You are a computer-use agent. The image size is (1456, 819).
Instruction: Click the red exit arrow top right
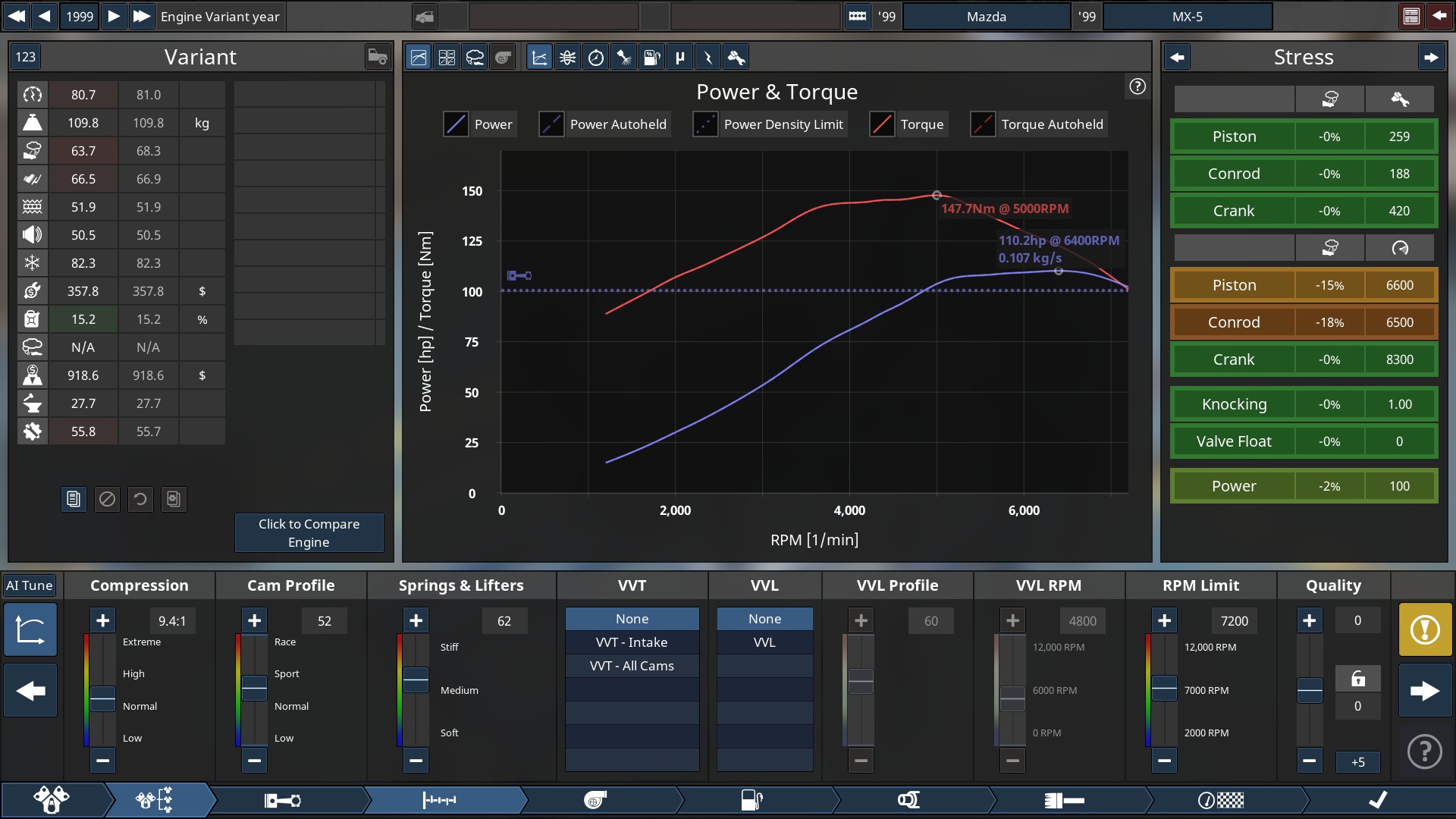(x=1439, y=16)
